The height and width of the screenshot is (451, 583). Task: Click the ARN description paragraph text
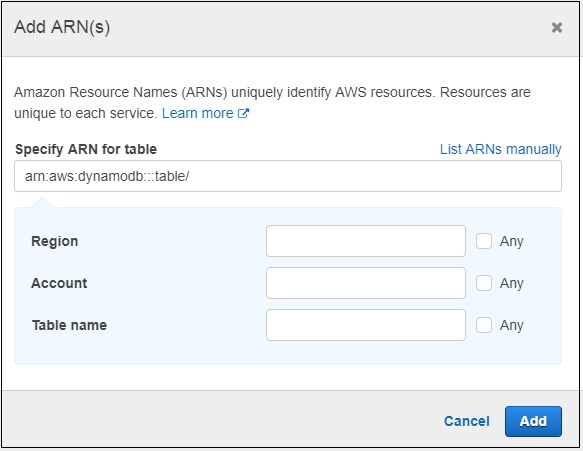[x=272, y=103]
